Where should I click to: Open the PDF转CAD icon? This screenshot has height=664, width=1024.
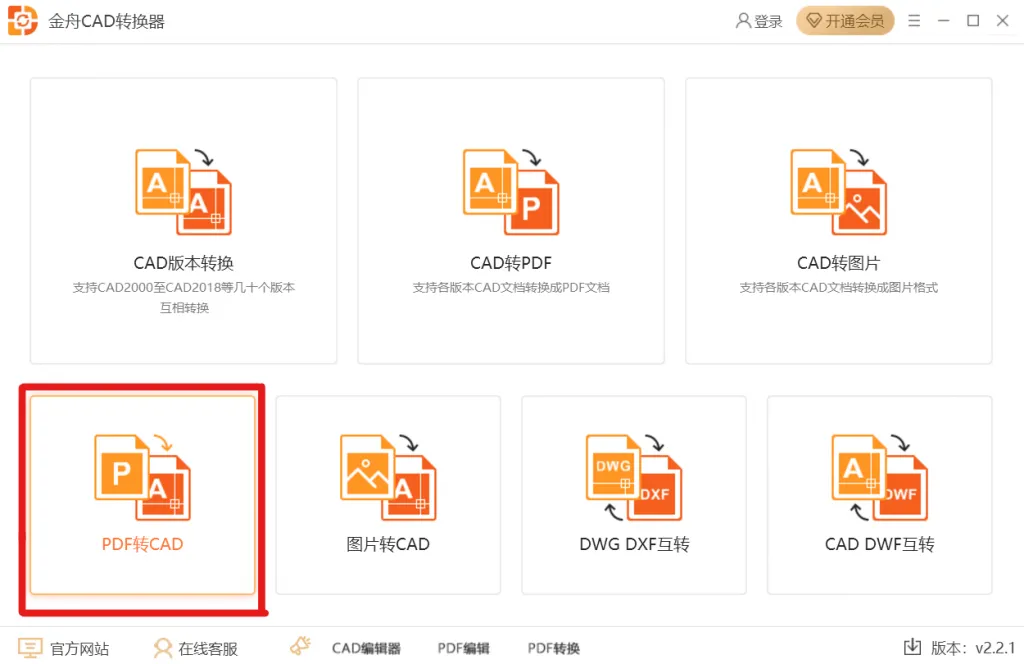pos(142,477)
